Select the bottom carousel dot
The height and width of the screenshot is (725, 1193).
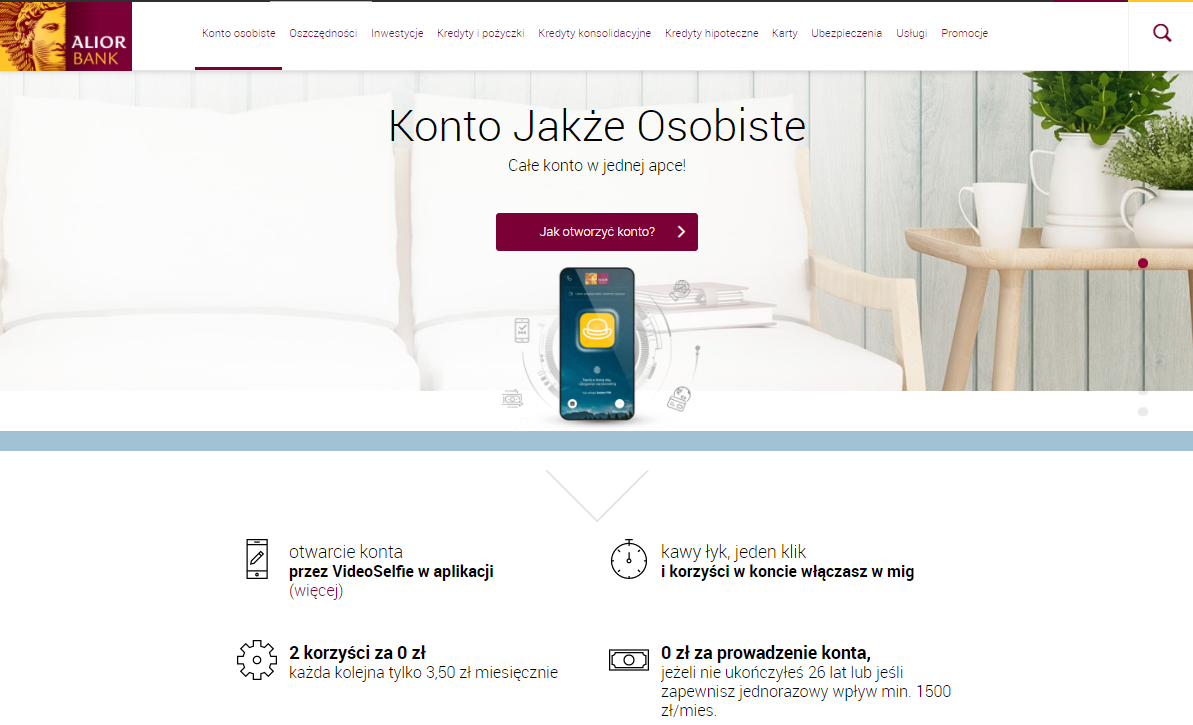click(1143, 412)
